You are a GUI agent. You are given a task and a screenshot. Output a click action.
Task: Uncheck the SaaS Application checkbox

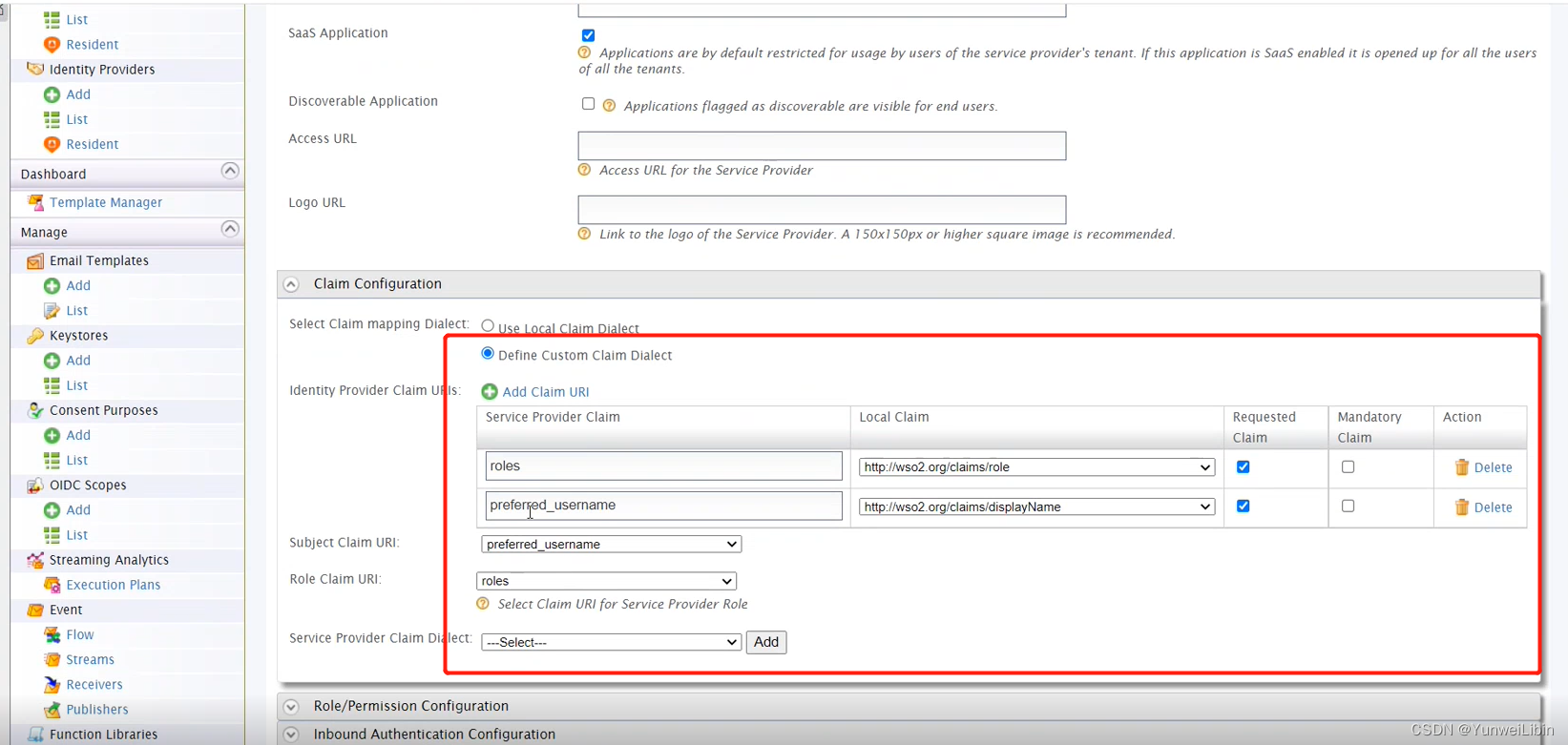[588, 35]
